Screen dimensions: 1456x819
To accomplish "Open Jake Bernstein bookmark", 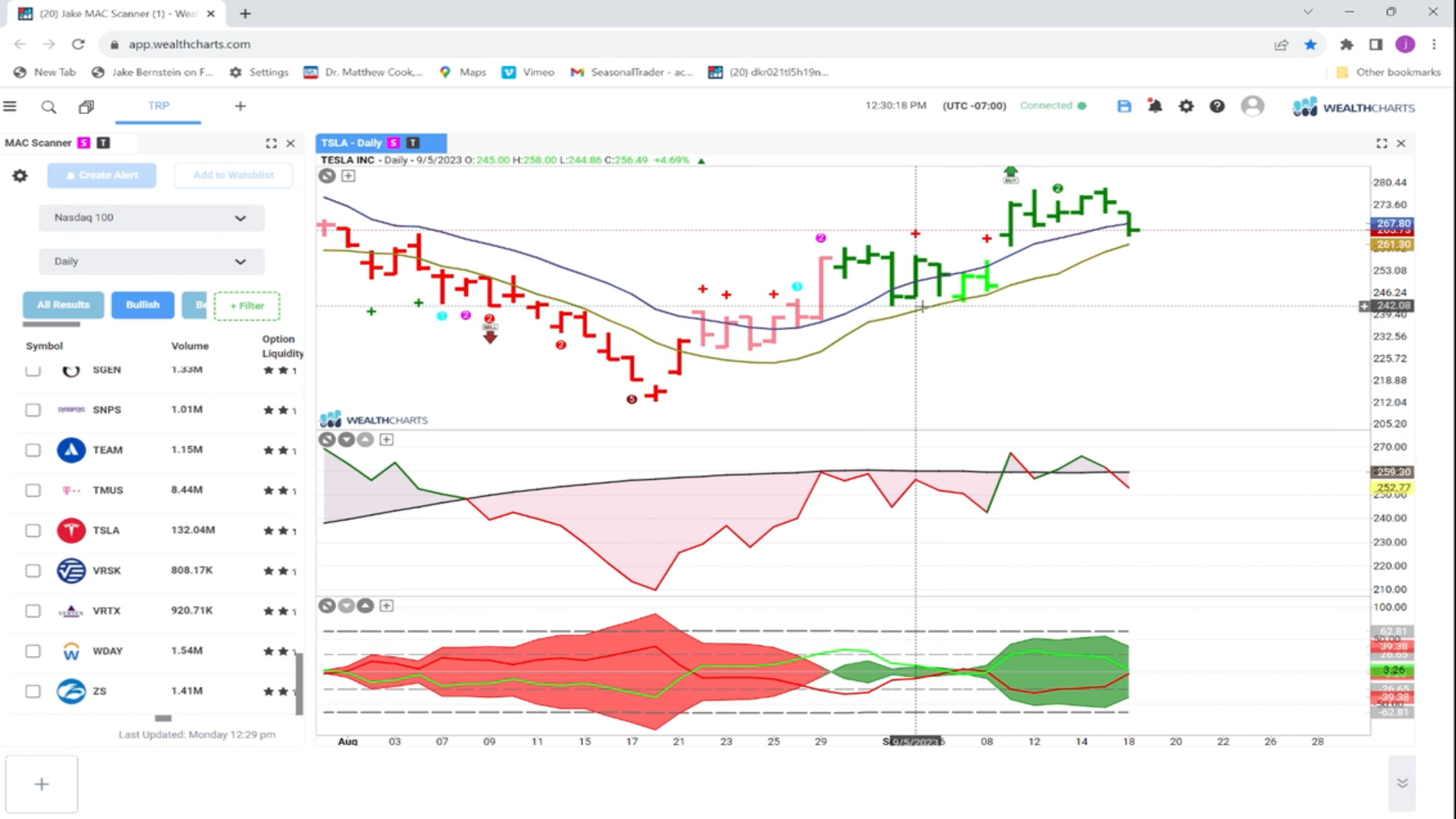I will [x=152, y=72].
